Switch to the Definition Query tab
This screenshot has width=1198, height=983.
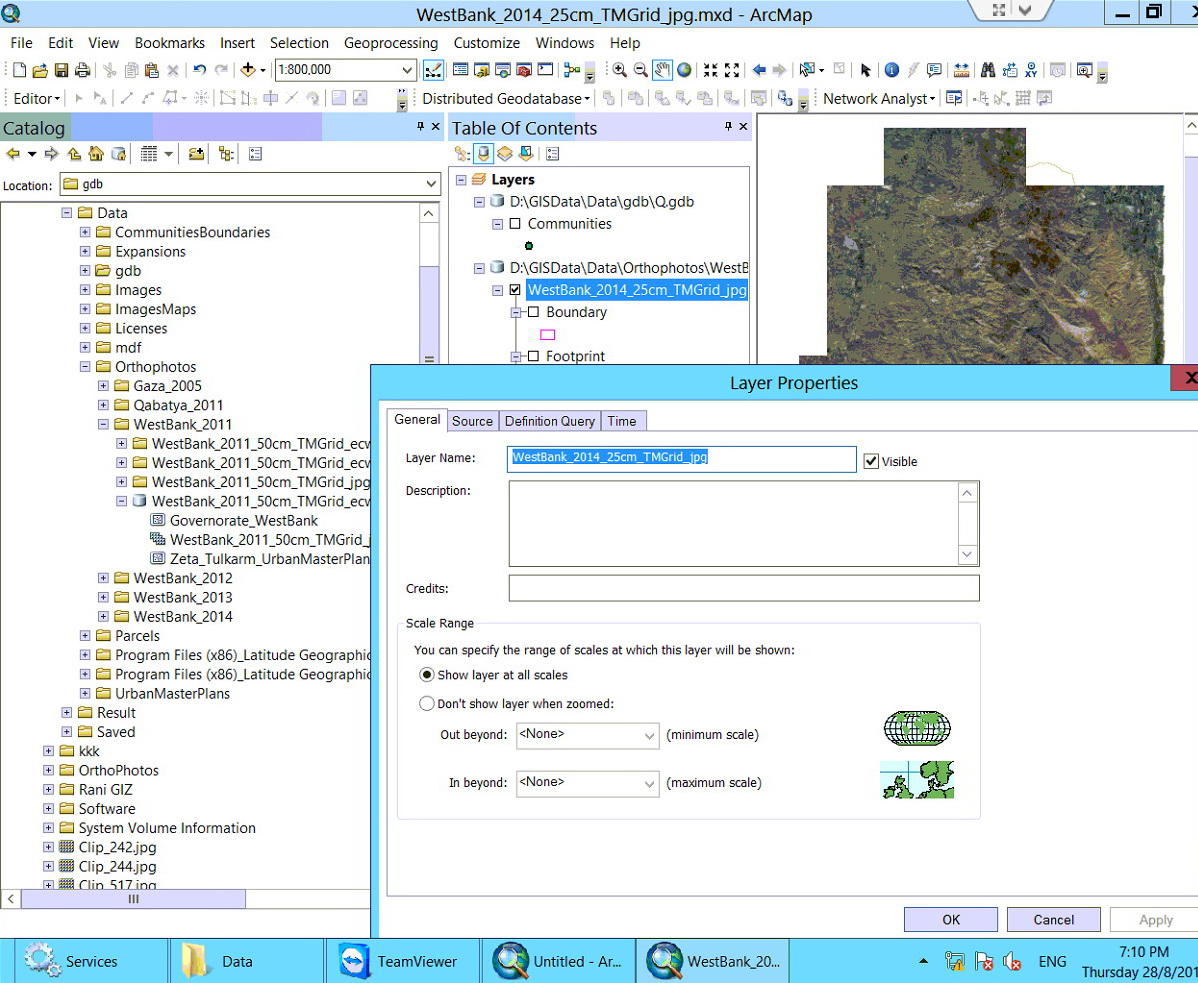point(549,421)
